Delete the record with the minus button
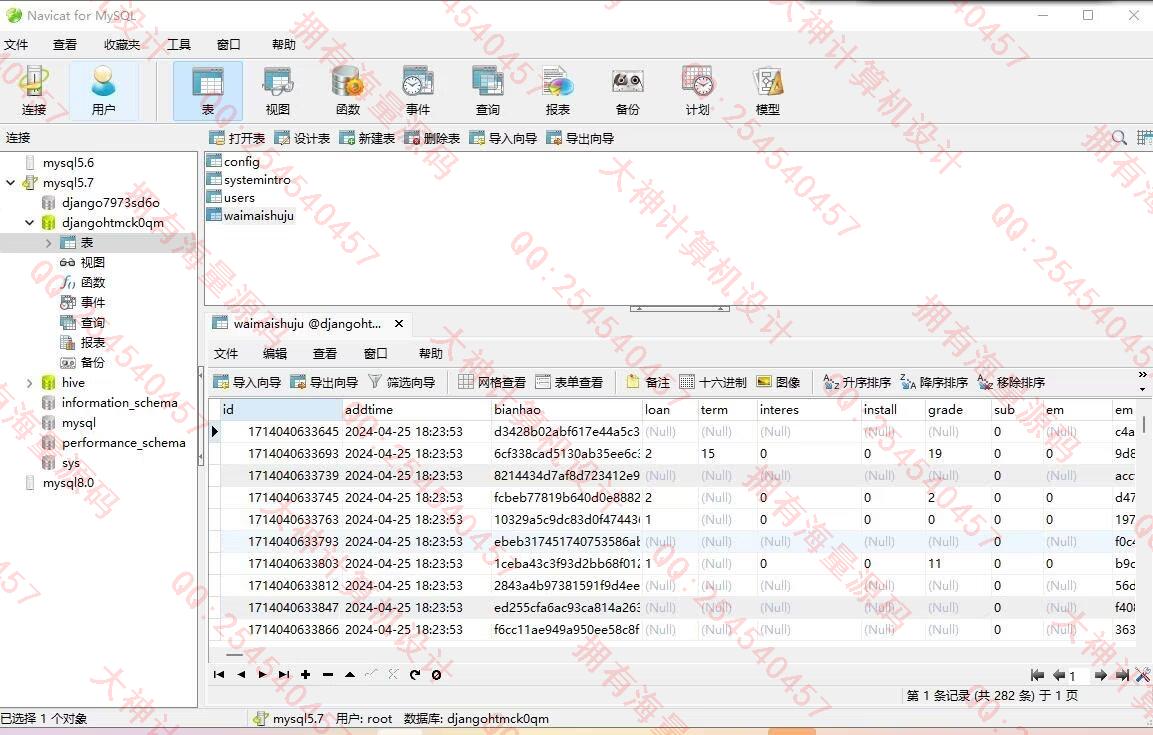1153x735 pixels. [x=328, y=675]
